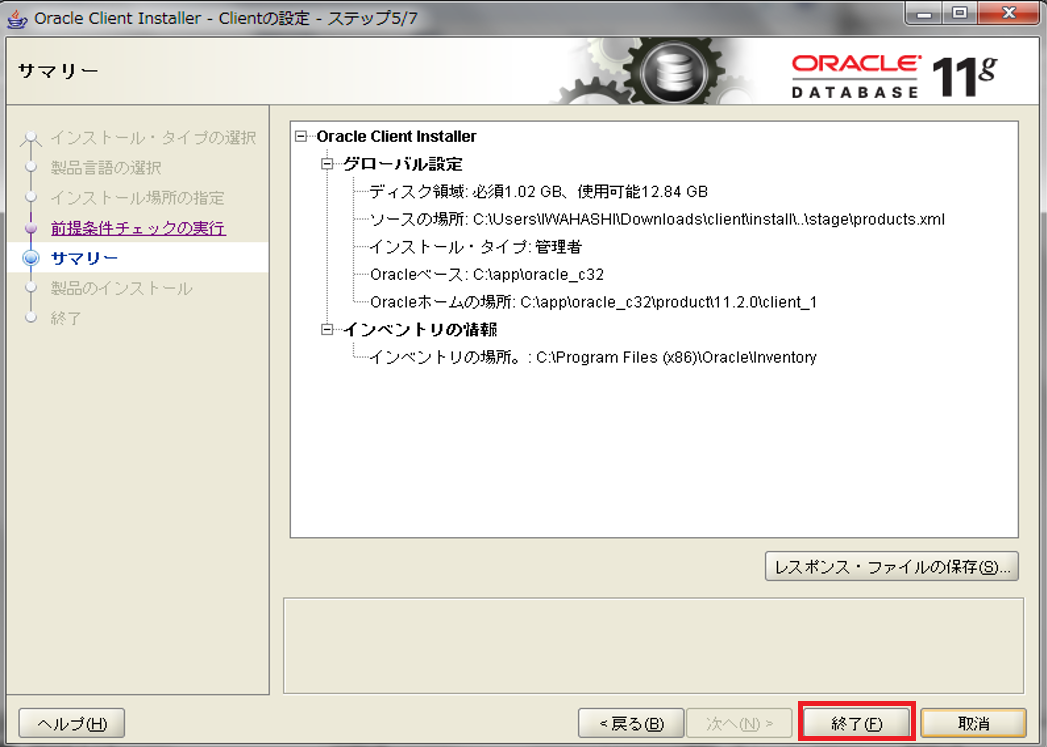Open the 前提条件チェックの実行 step link
The width and height of the screenshot is (1047, 747).
coord(138,228)
